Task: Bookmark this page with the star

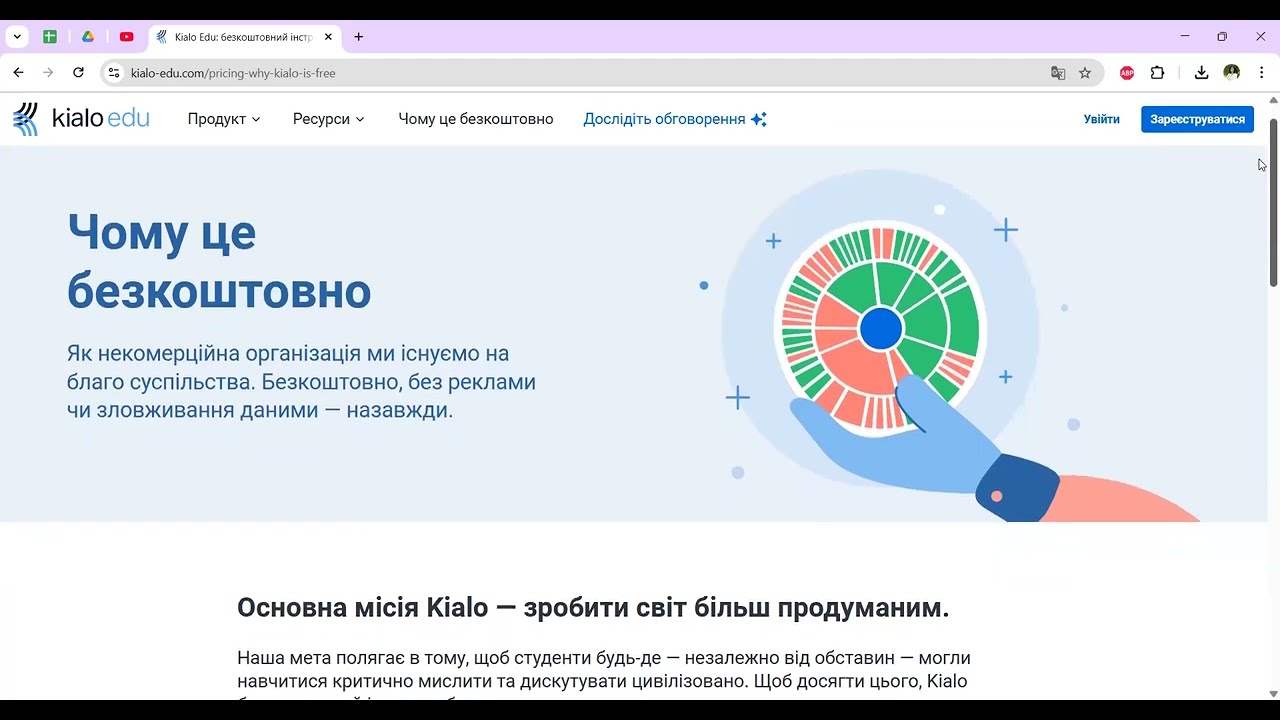Action: tap(1085, 73)
